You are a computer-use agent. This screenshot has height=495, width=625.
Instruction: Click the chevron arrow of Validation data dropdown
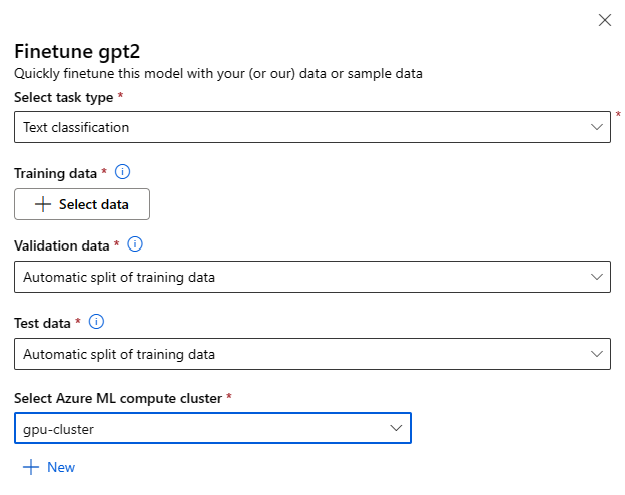pos(597,277)
